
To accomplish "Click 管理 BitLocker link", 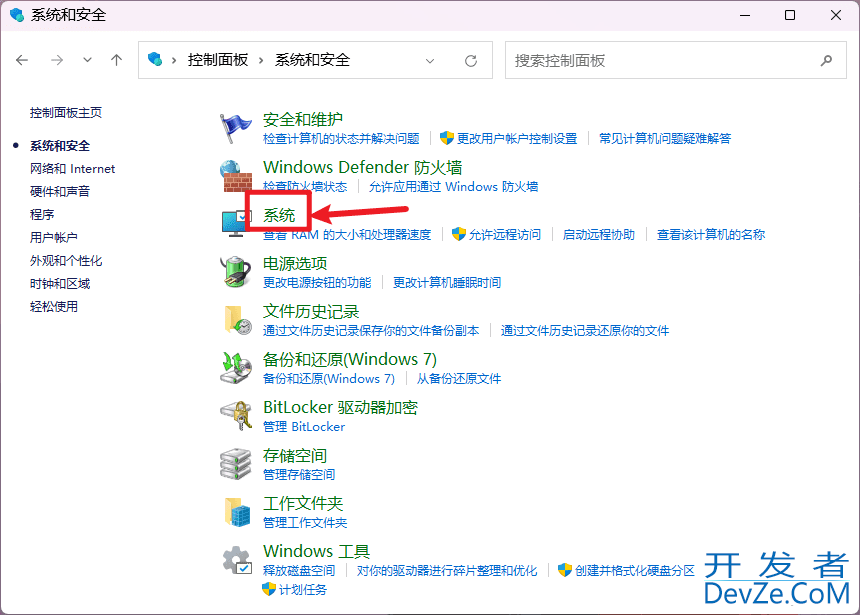I will [x=304, y=426].
